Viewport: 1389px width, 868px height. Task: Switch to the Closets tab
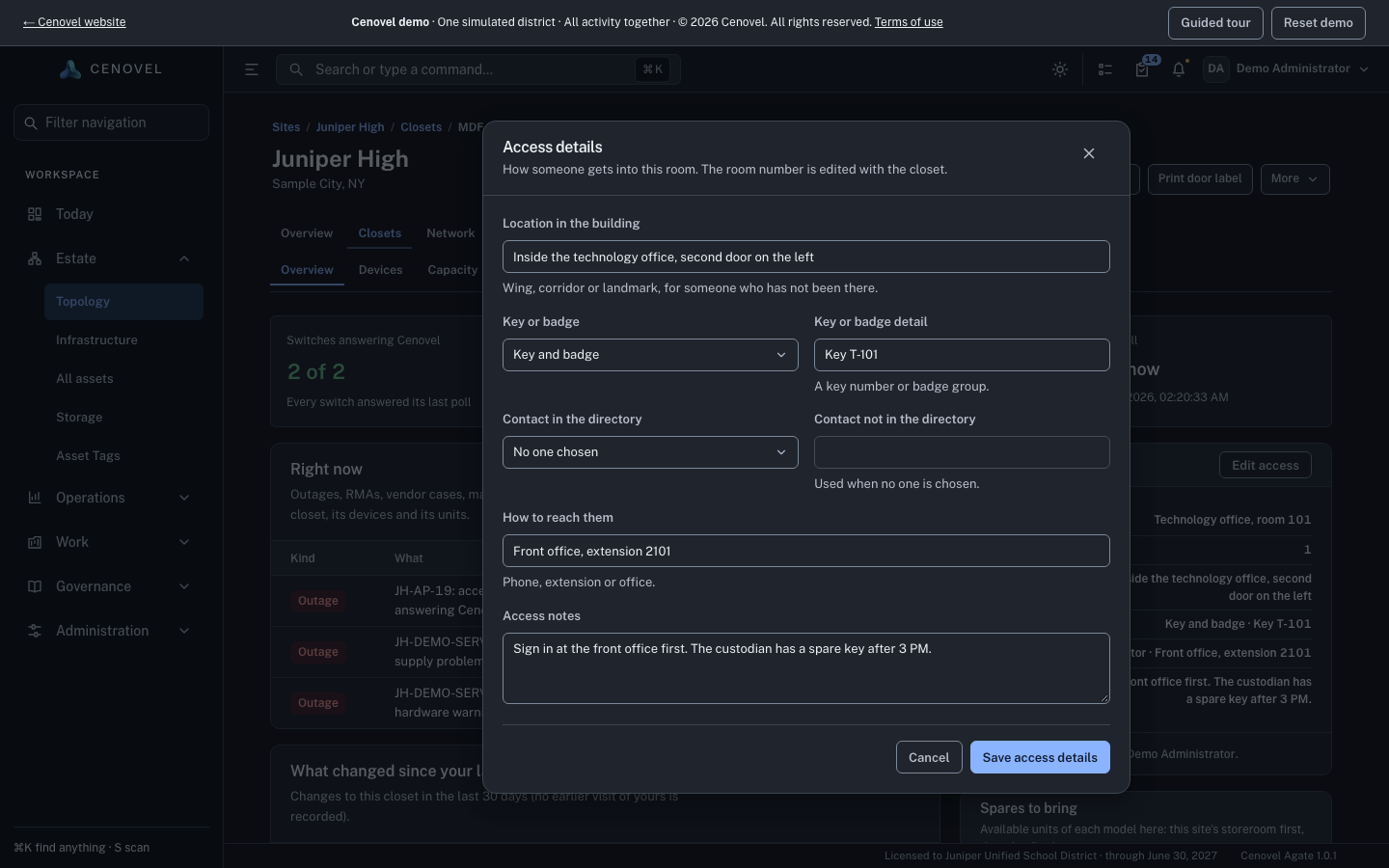pos(380,233)
